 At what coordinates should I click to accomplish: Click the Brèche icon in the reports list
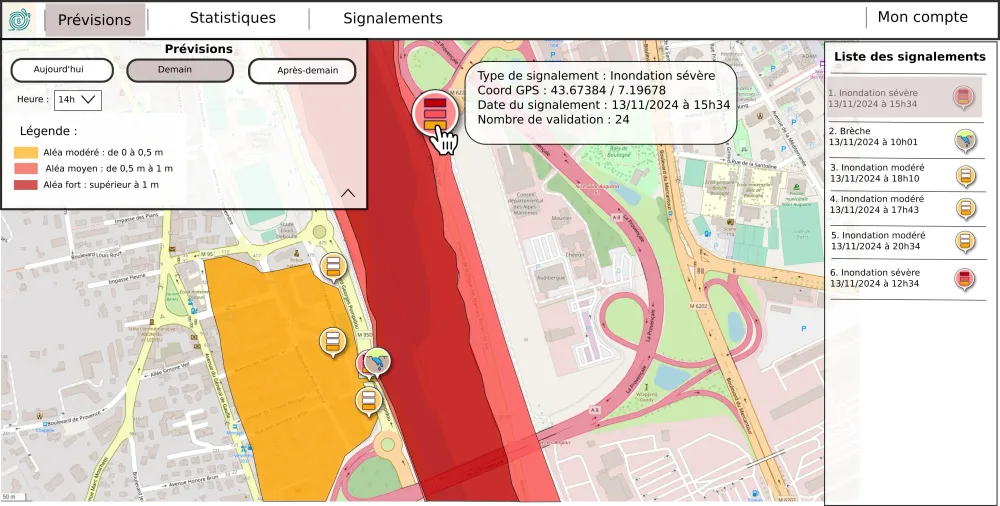pos(965,140)
